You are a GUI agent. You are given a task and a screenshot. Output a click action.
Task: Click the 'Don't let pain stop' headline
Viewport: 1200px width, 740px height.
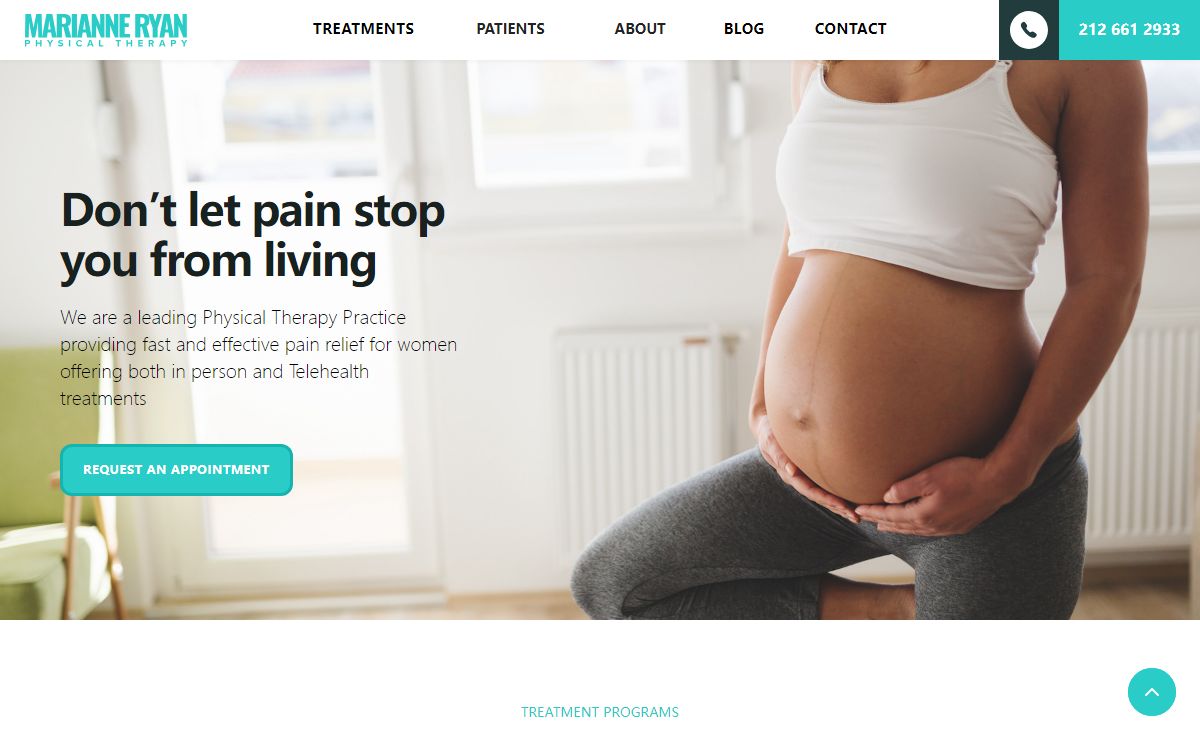(x=253, y=210)
